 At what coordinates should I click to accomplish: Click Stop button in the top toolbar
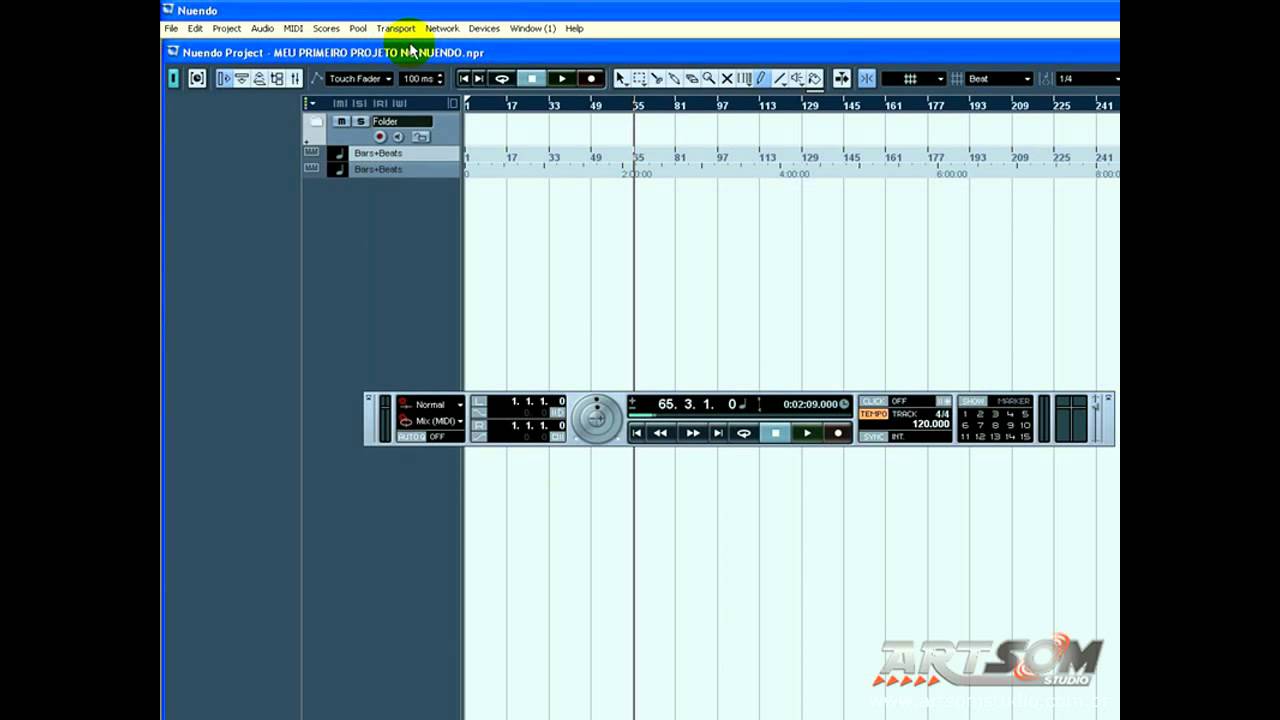[x=532, y=78]
